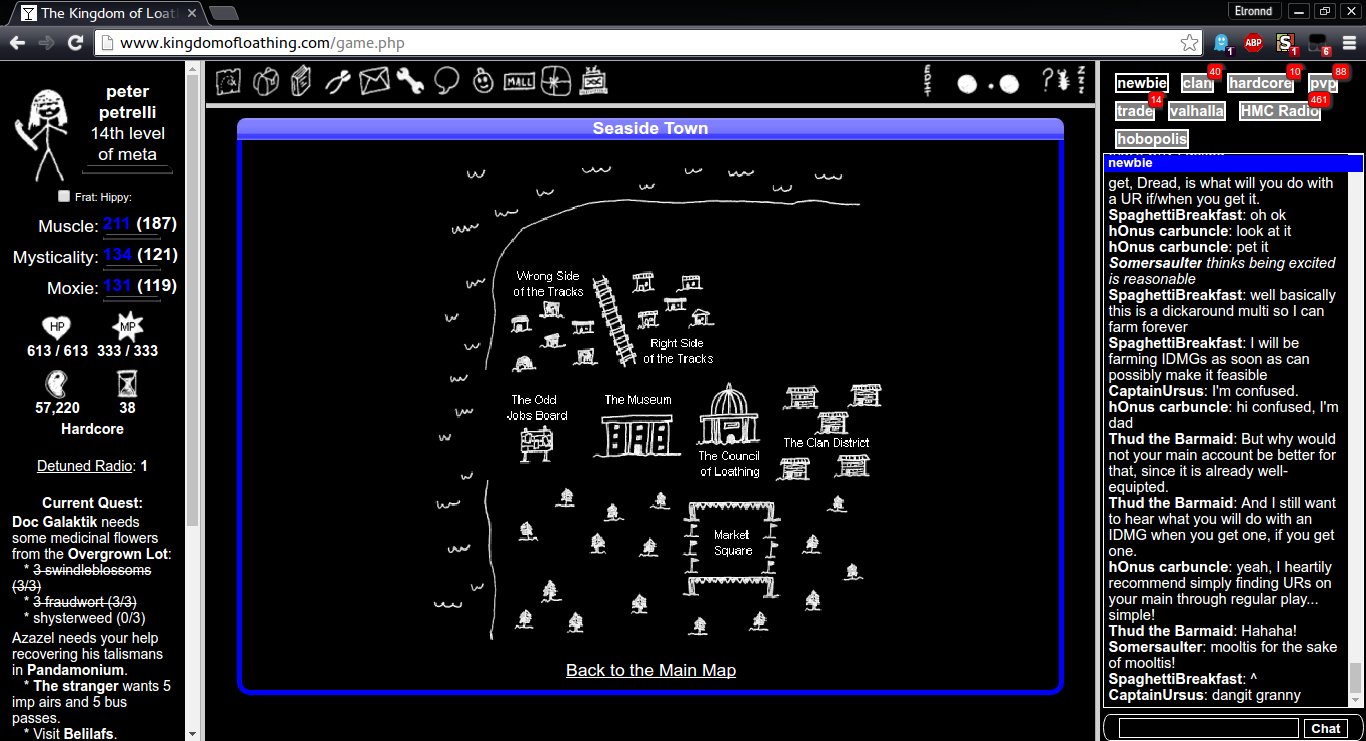Click the hourglass adventures icon
This screenshot has width=1366, height=741.
pos(127,384)
